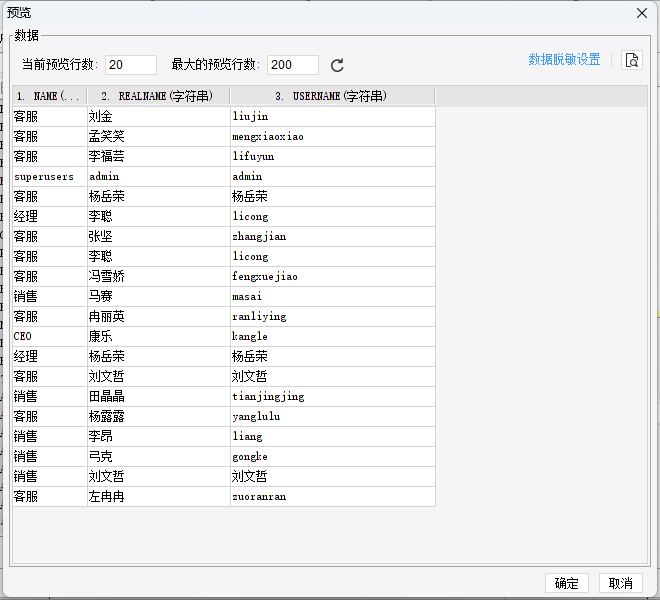Select 经理 in the licong row
Viewport: 660px width, 600px height.
click(50, 216)
